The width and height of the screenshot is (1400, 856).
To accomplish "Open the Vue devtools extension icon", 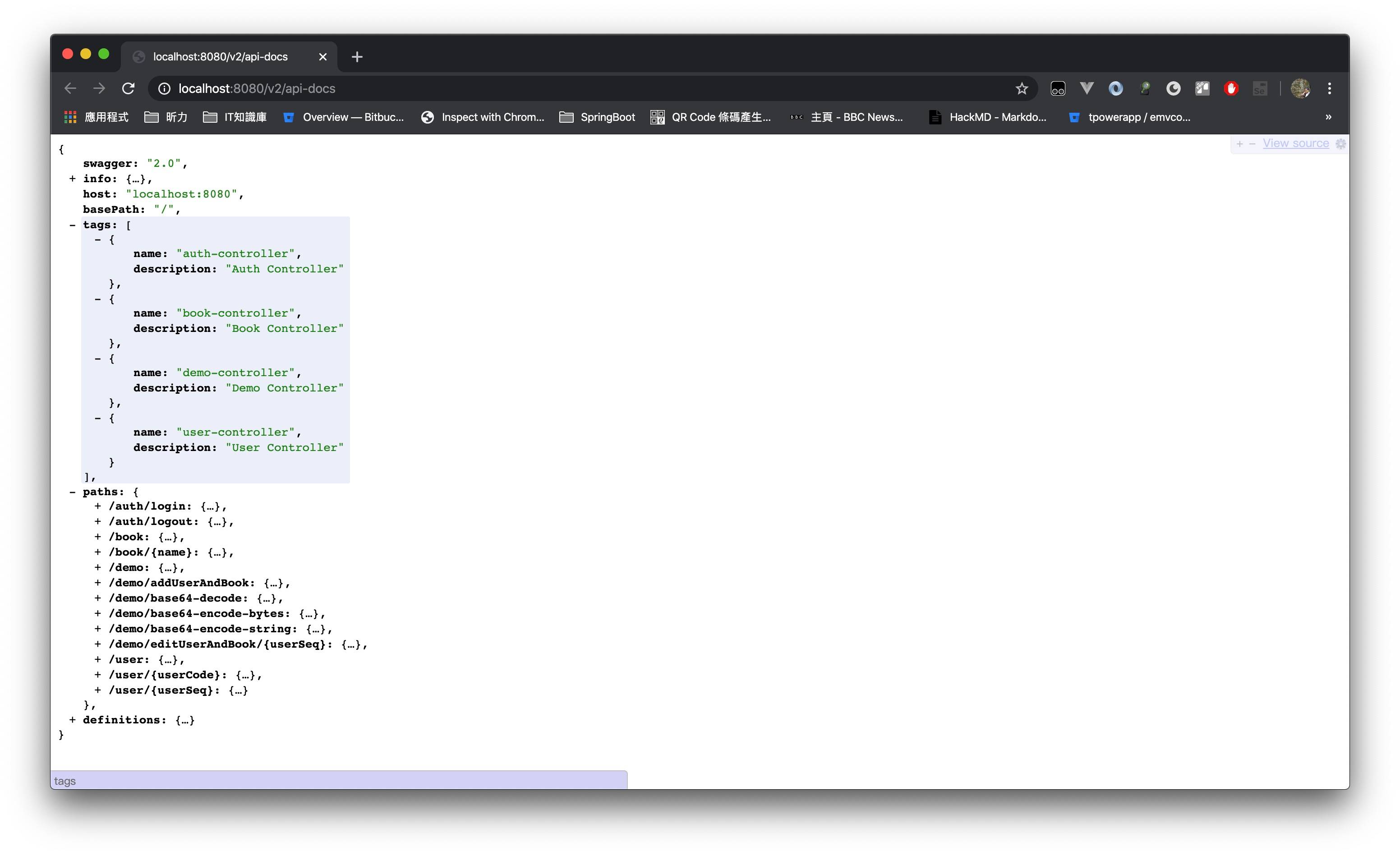I will point(1087,88).
